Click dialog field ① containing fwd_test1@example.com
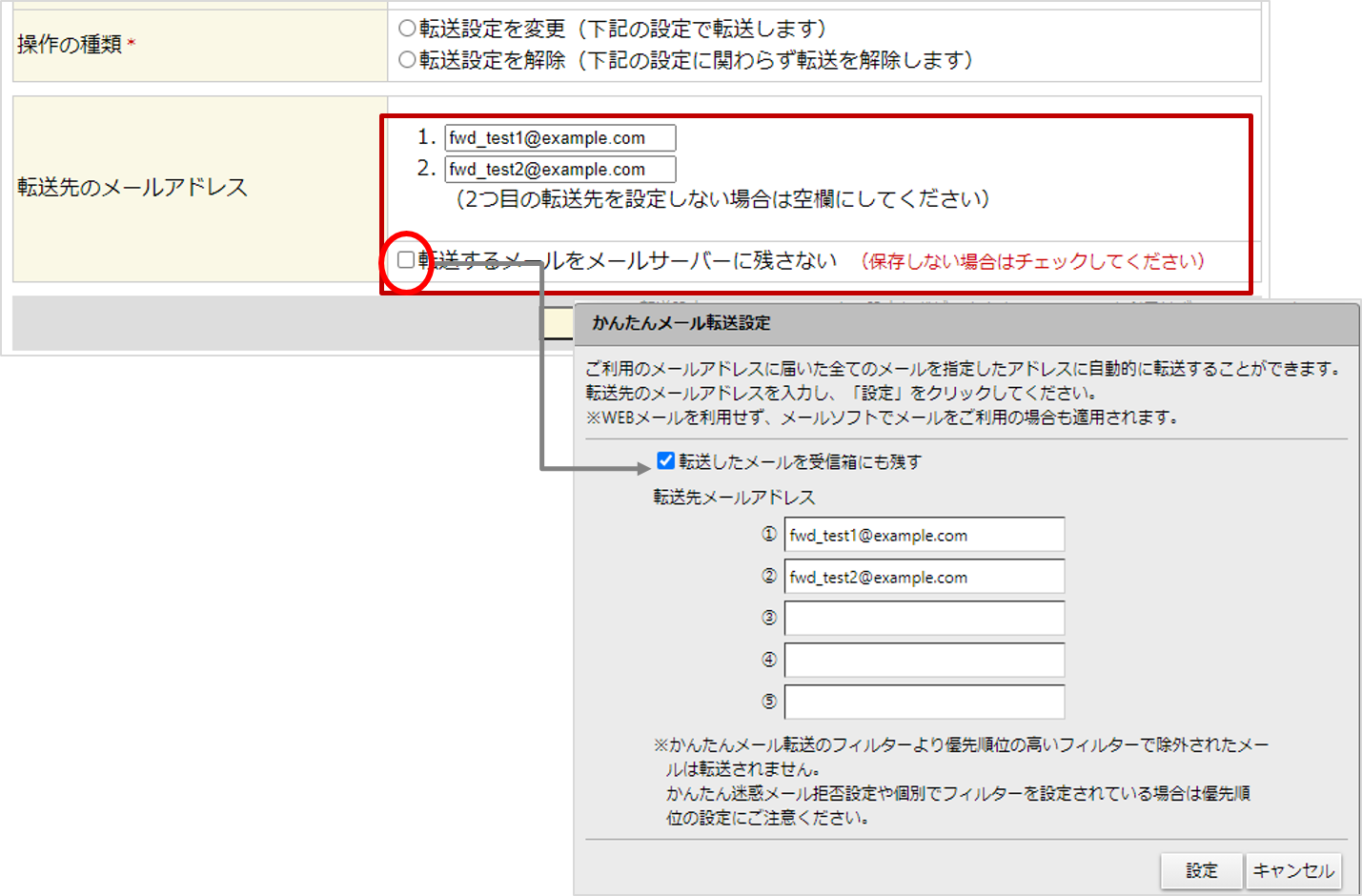This screenshot has height=896, width=1362. pyautogui.click(x=924, y=535)
